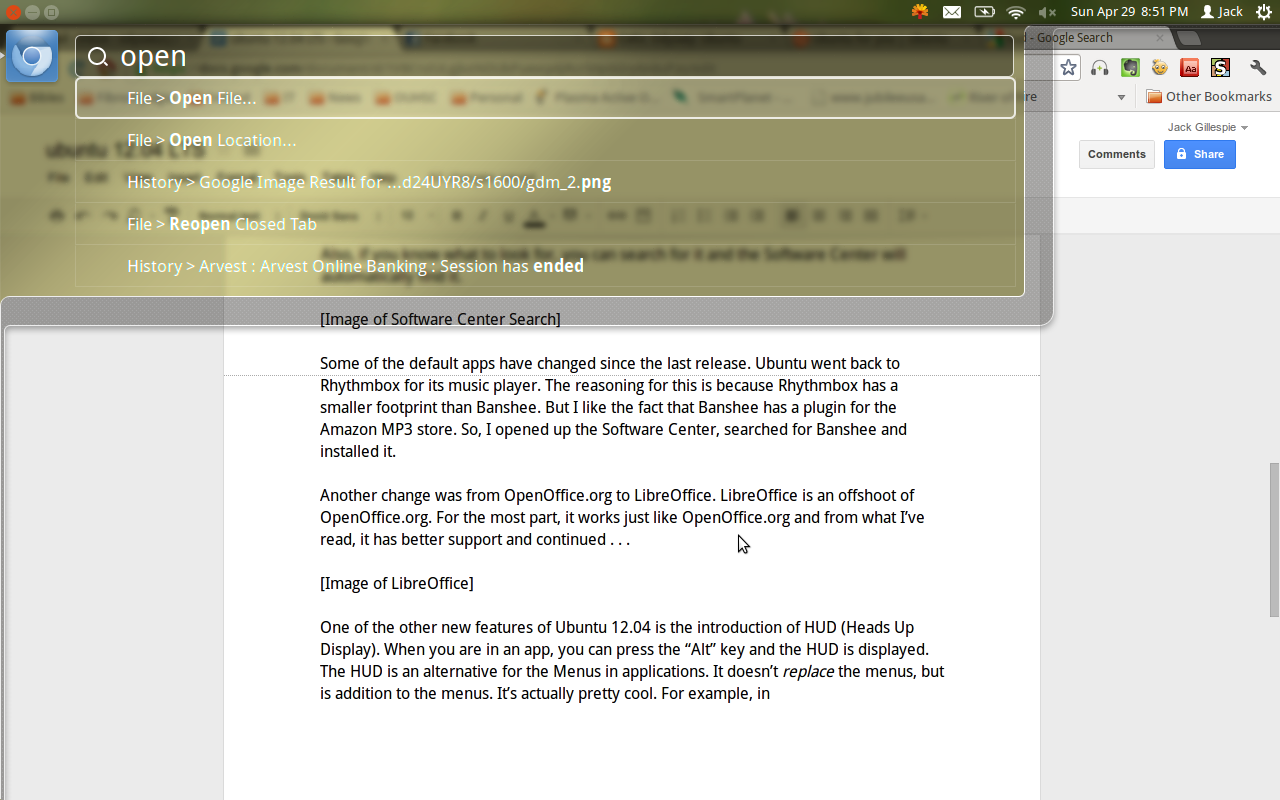Click the HUD search field containing 'open'
Viewport: 1280px width, 800px height.
coord(545,56)
